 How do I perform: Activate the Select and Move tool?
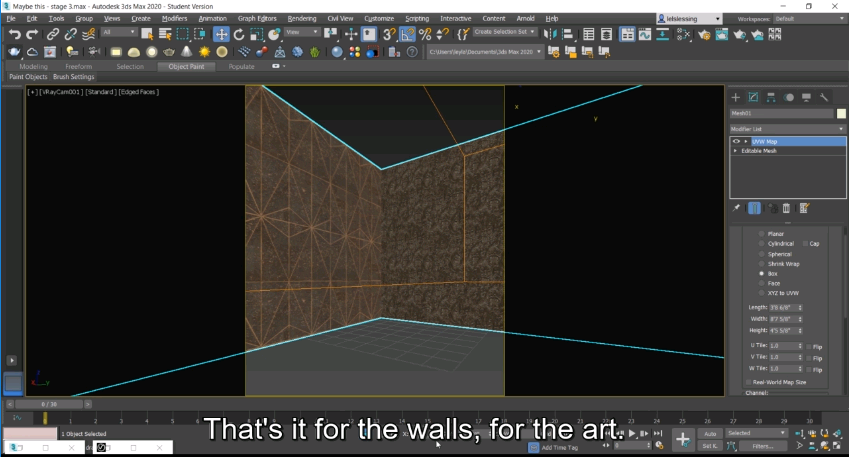click(x=221, y=35)
